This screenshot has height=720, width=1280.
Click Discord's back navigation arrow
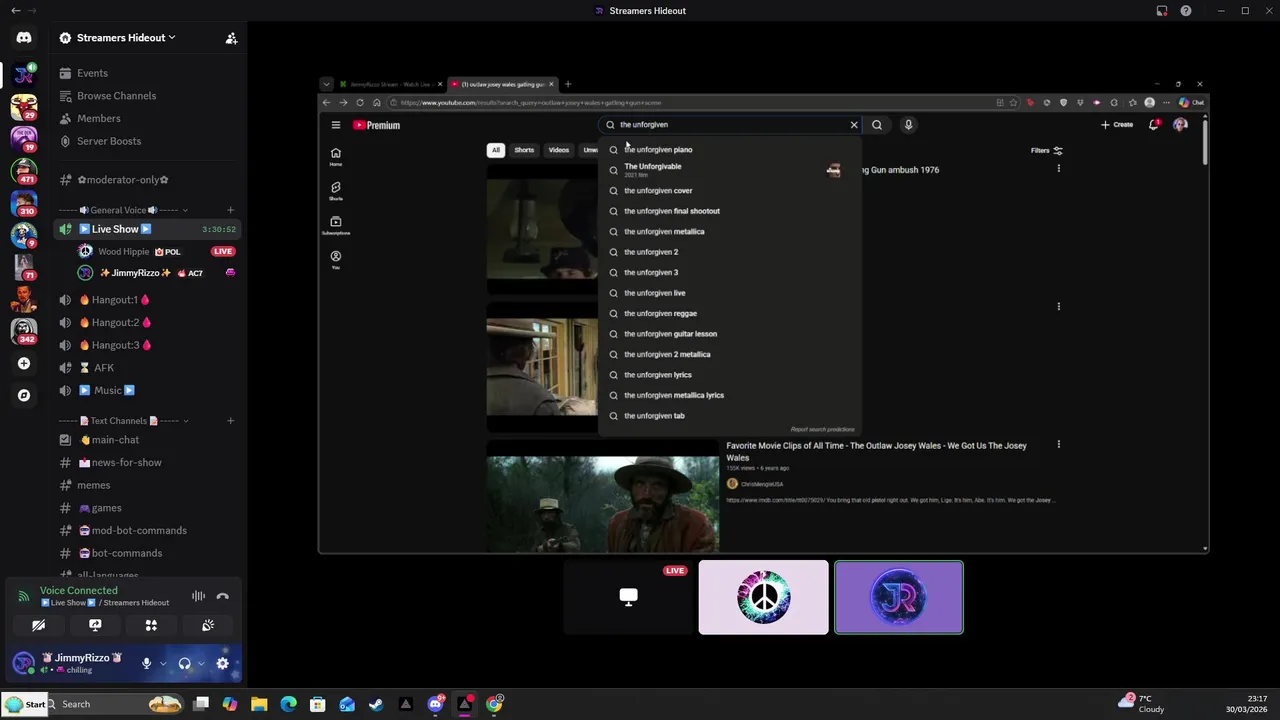[x=15, y=11]
